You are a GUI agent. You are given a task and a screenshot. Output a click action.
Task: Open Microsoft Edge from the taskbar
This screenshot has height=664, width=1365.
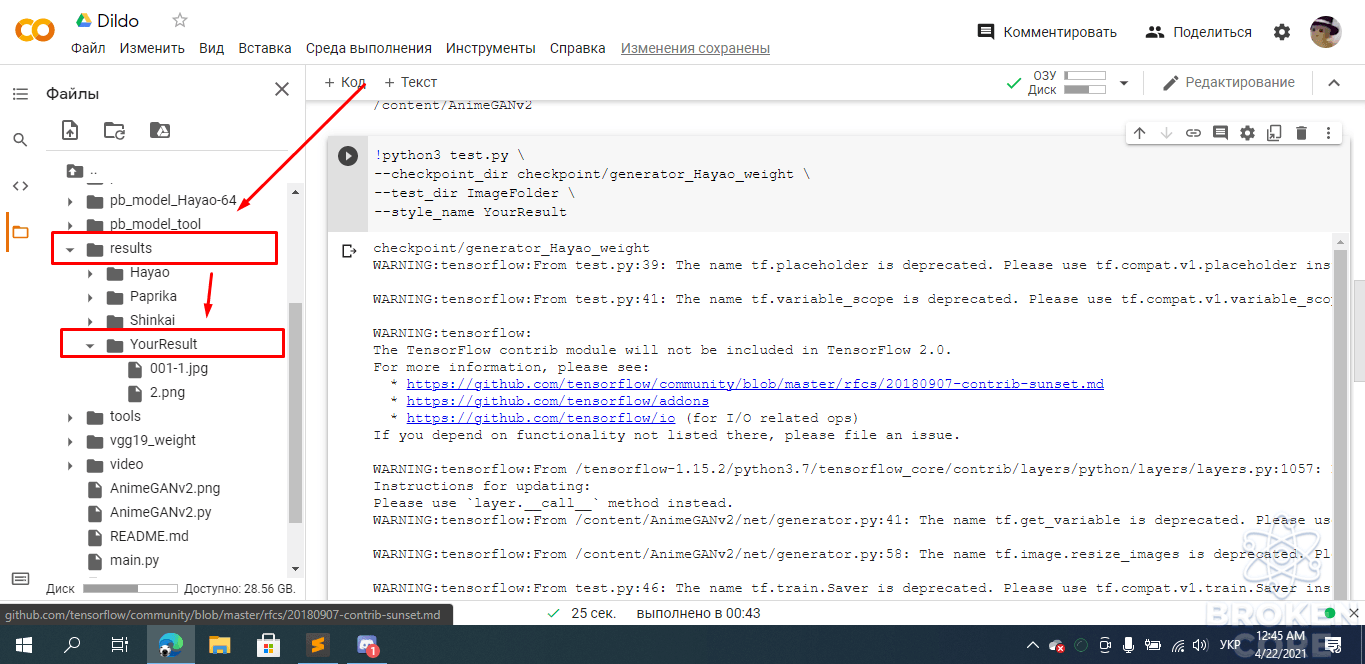point(171,645)
